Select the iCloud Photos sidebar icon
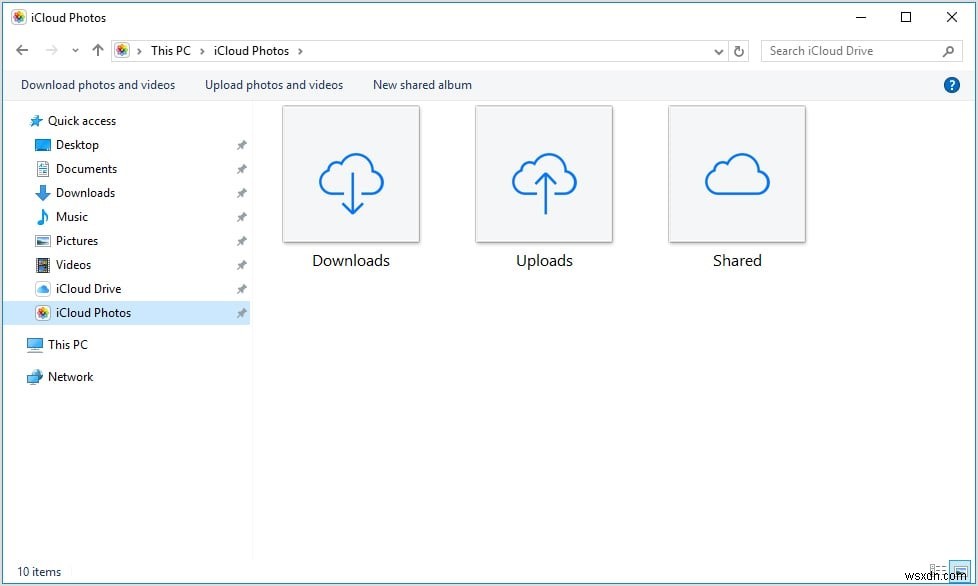Screen dimensions: 978x586 tap(43, 313)
